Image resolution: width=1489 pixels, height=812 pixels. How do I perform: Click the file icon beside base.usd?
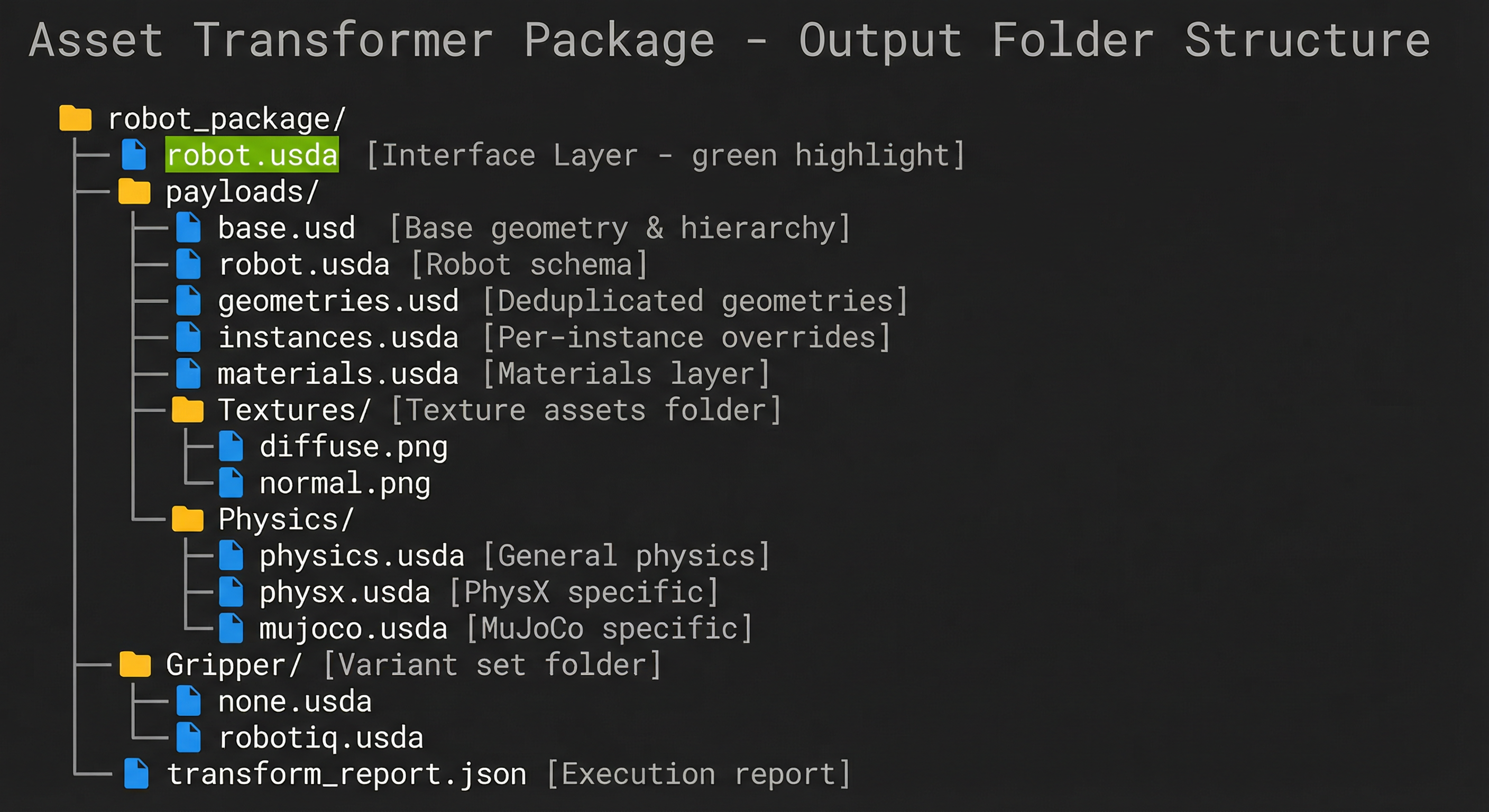[x=188, y=228]
